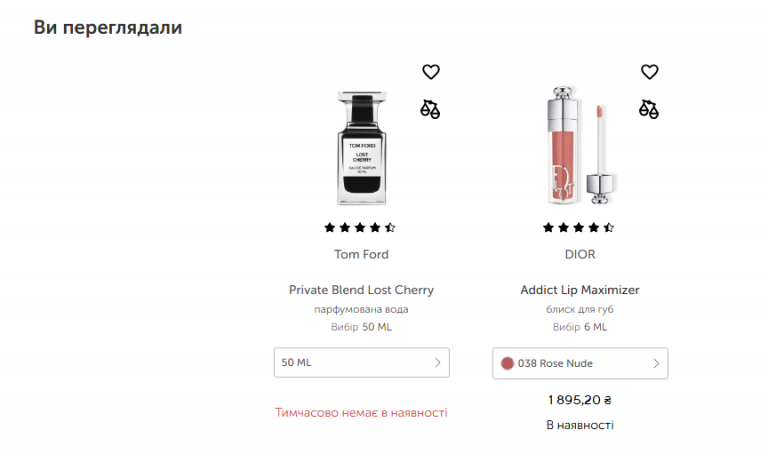Open the 50 ML size dropdown
Screen dimensions: 768x454
[361, 363]
